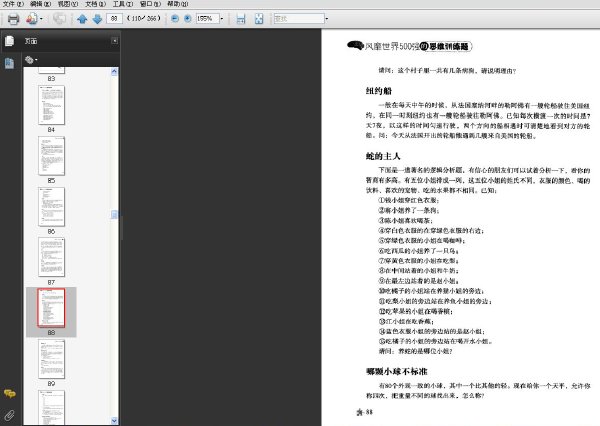
Task: Open the 窗口 (Window) menu
Action: point(150,4)
